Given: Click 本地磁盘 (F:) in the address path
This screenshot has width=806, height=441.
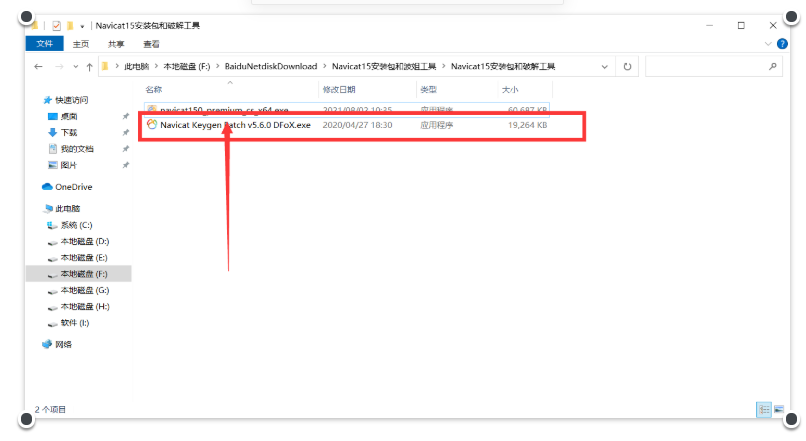Looking at the screenshot, I should (x=187, y=66).
